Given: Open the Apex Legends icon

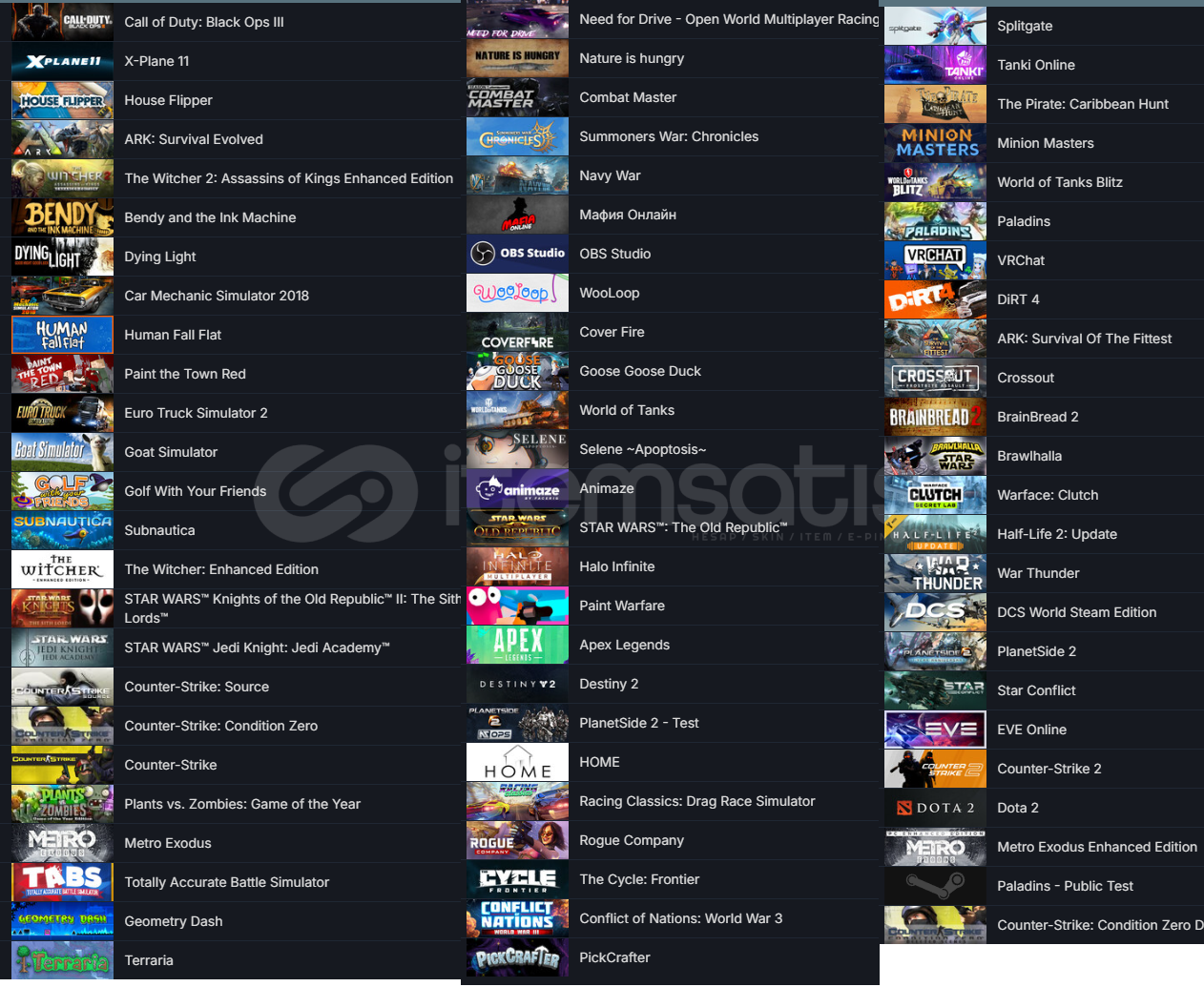Looking at the screenshot, I should click(517, 645).
